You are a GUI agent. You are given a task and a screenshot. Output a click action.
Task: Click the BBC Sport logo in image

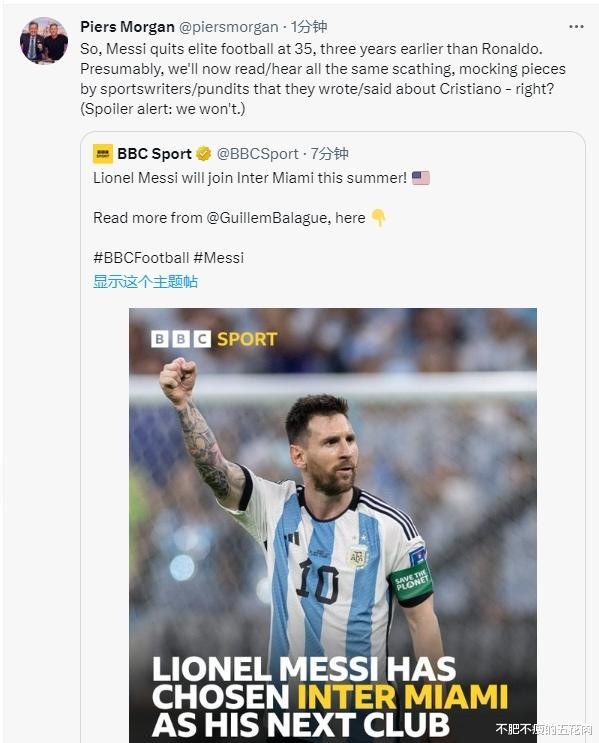(214, 339)
